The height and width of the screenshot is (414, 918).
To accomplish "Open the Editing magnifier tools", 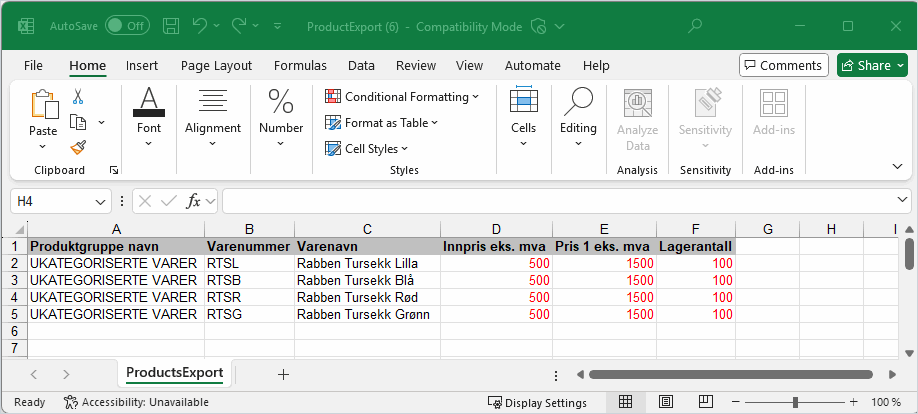I will [x=578, y=117].
